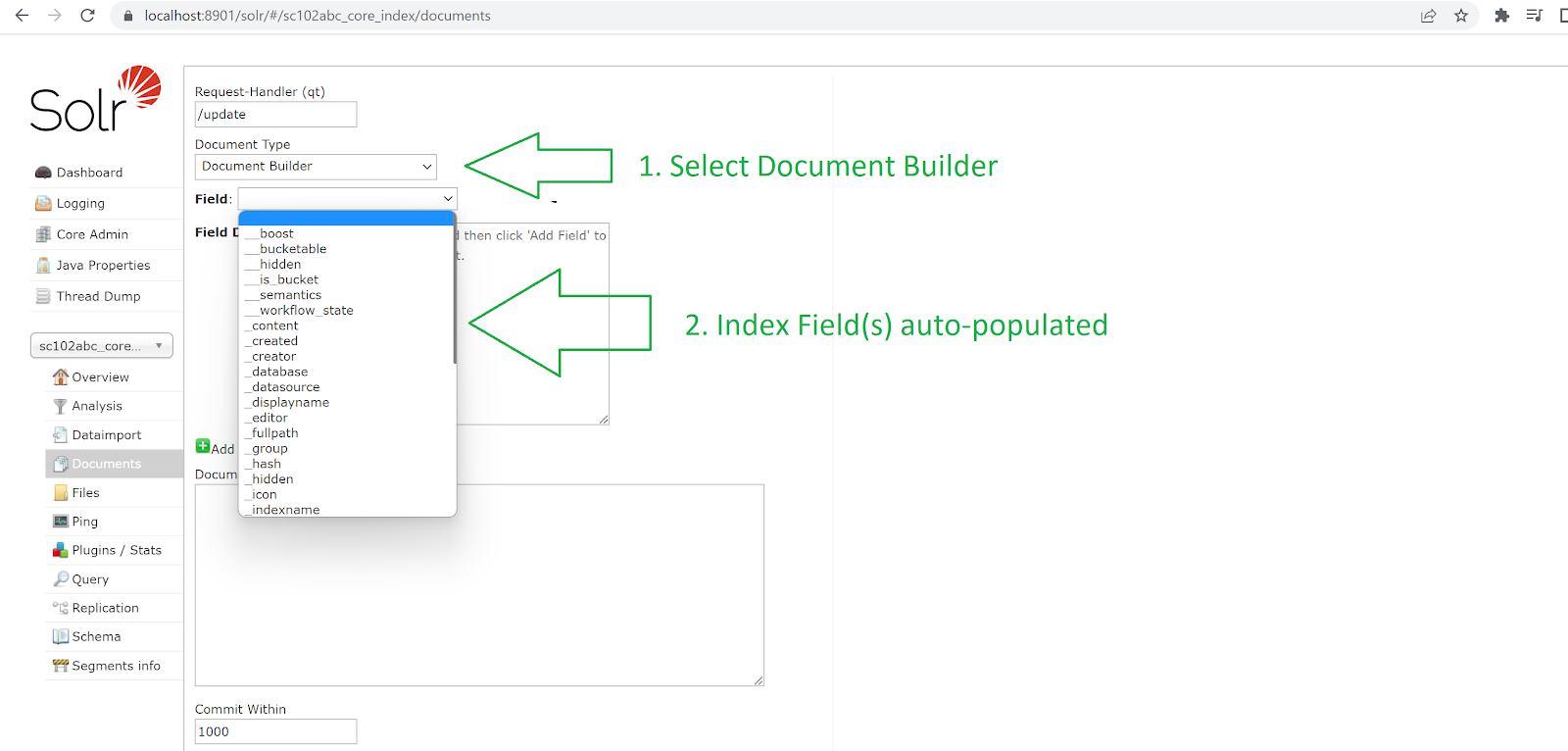The image size is (1568, 751).
Task: Click the browser address bar
Action: click(x=764, y=16)
